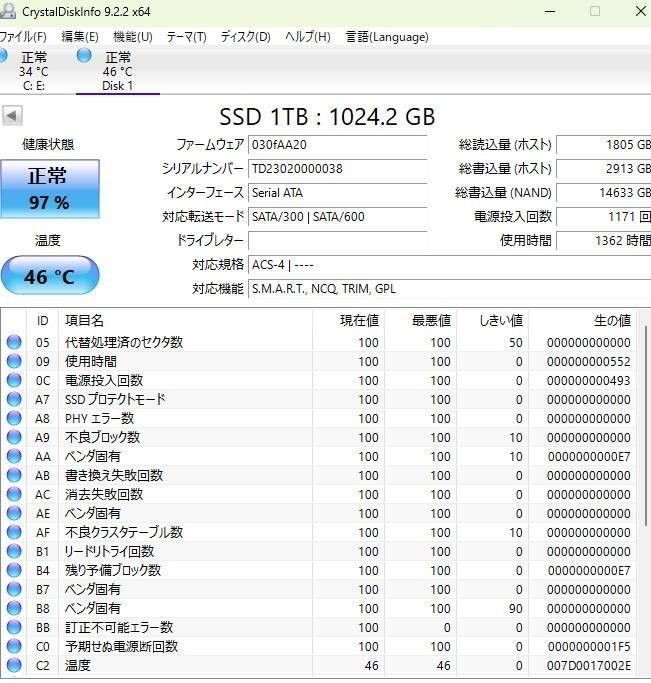Click the serial number field TD23020000038
The width and height of the screenshot is (651, 683).
point(337,169)
